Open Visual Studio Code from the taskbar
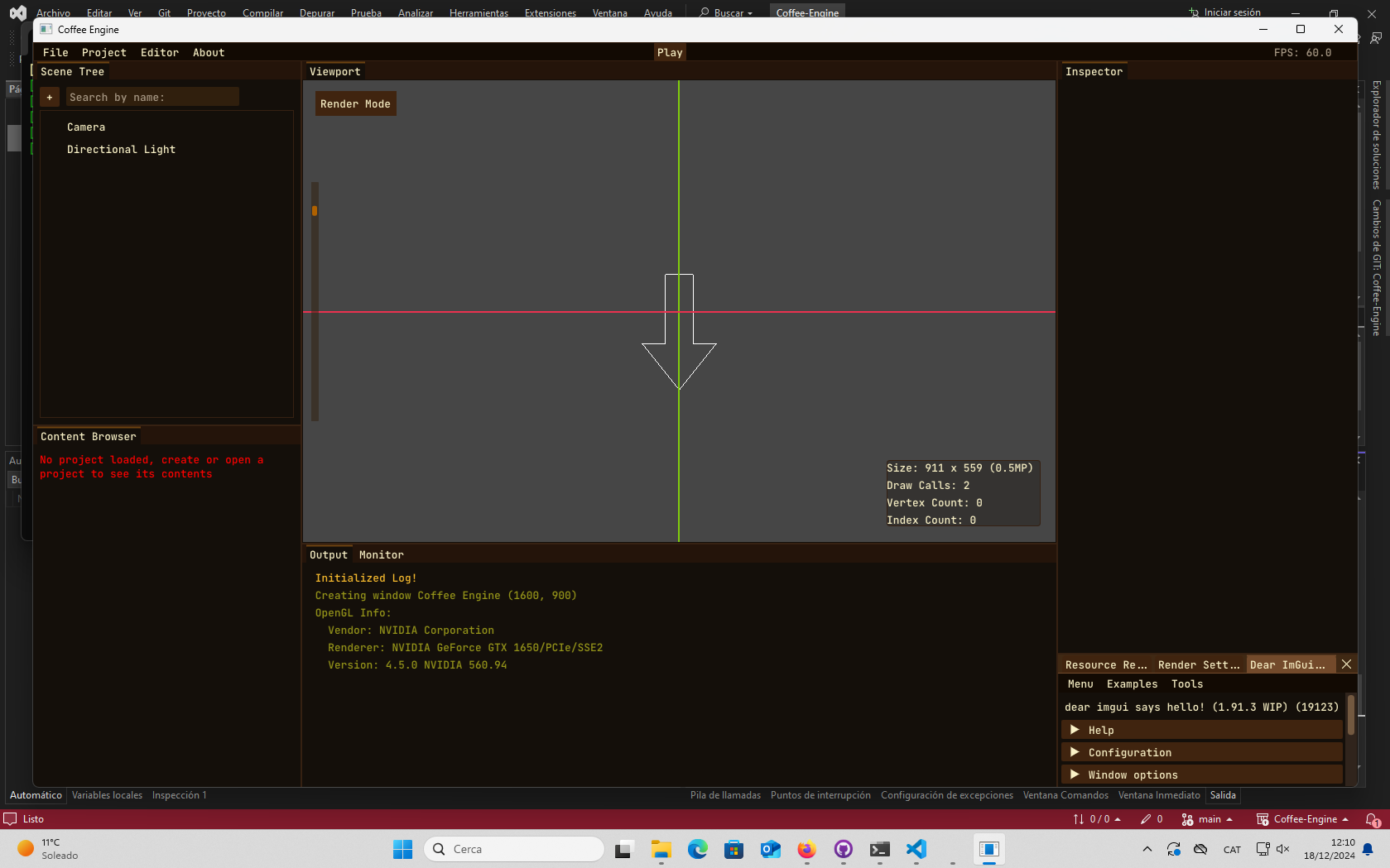The width and height of the screenshot is (1390, 868). point(916,849)
